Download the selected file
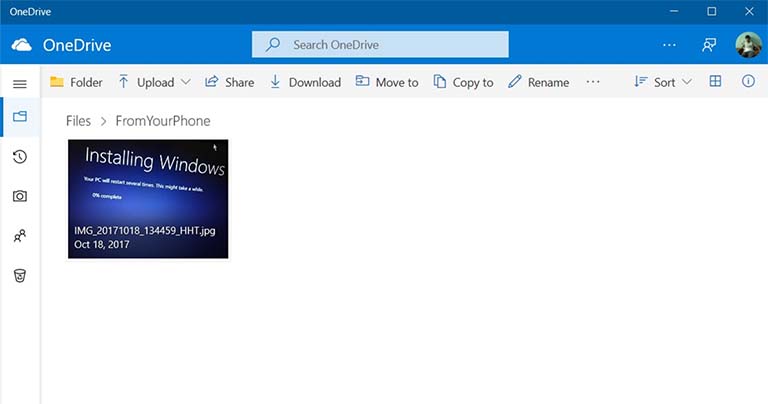The image size is (768, 404). 305,82
